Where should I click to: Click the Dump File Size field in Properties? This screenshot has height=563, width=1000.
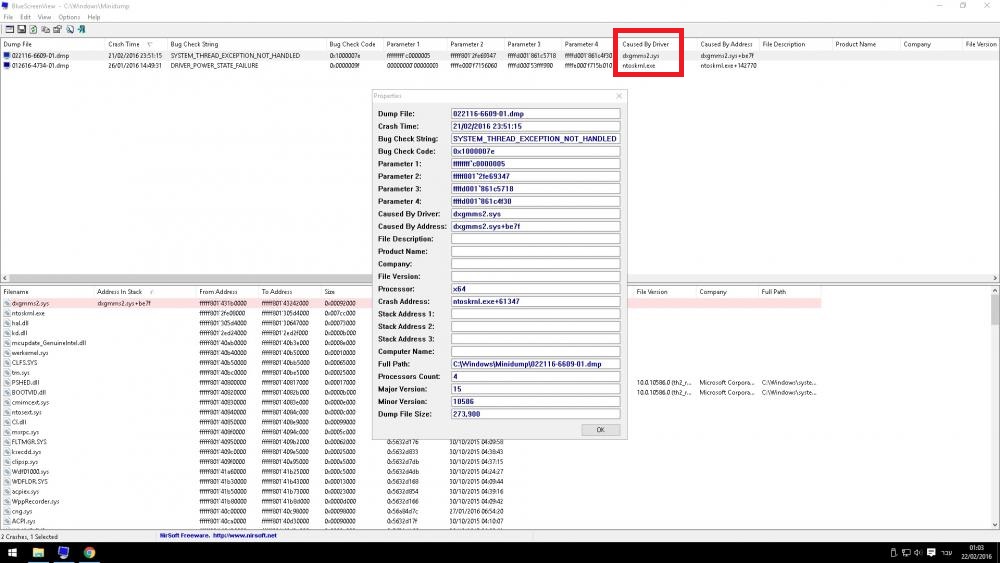coord(535,414)
